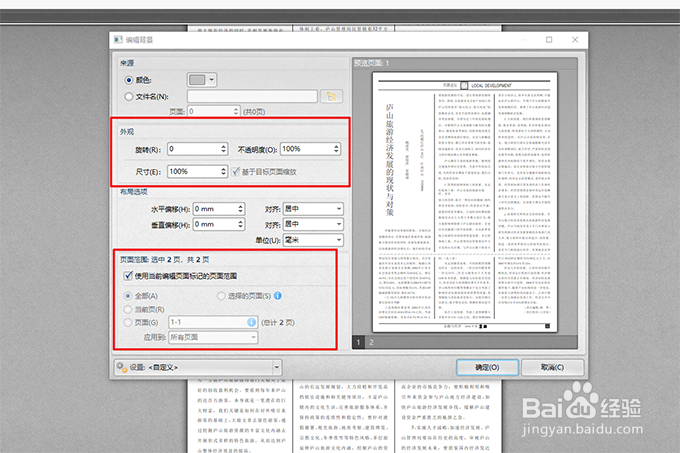Click the 编辑背景 dialog title icon
The height and width of the screenshot is (453, 680).
(x=118, y=40)
